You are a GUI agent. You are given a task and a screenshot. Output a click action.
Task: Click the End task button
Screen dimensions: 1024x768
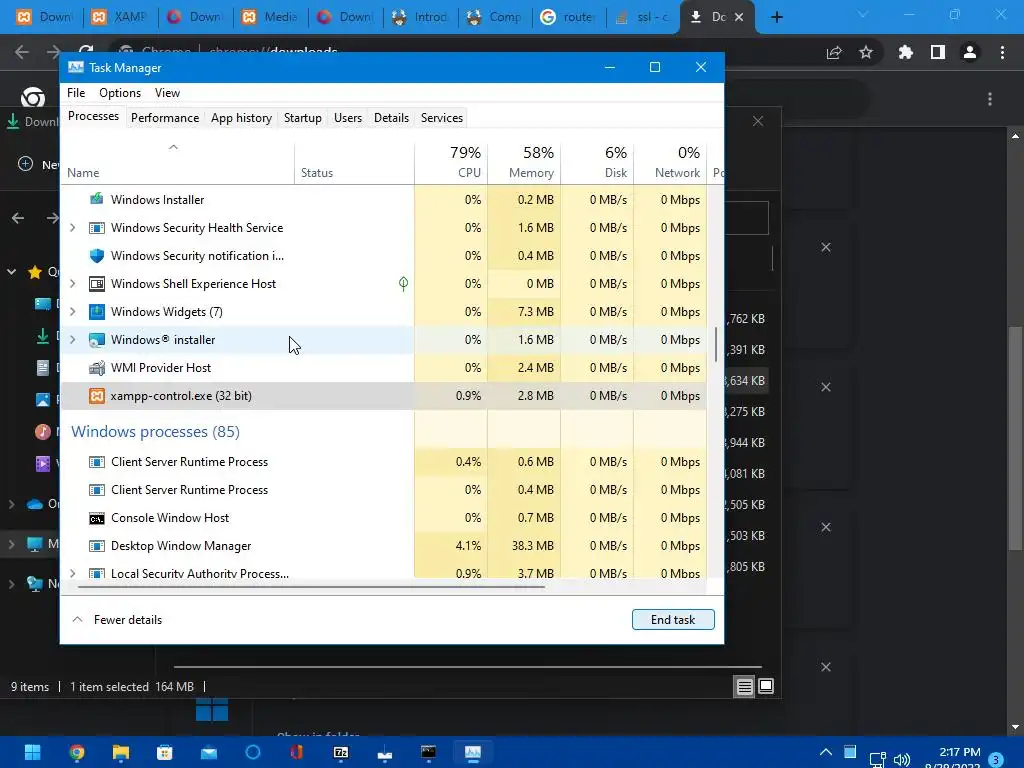(x=673, y=619)
